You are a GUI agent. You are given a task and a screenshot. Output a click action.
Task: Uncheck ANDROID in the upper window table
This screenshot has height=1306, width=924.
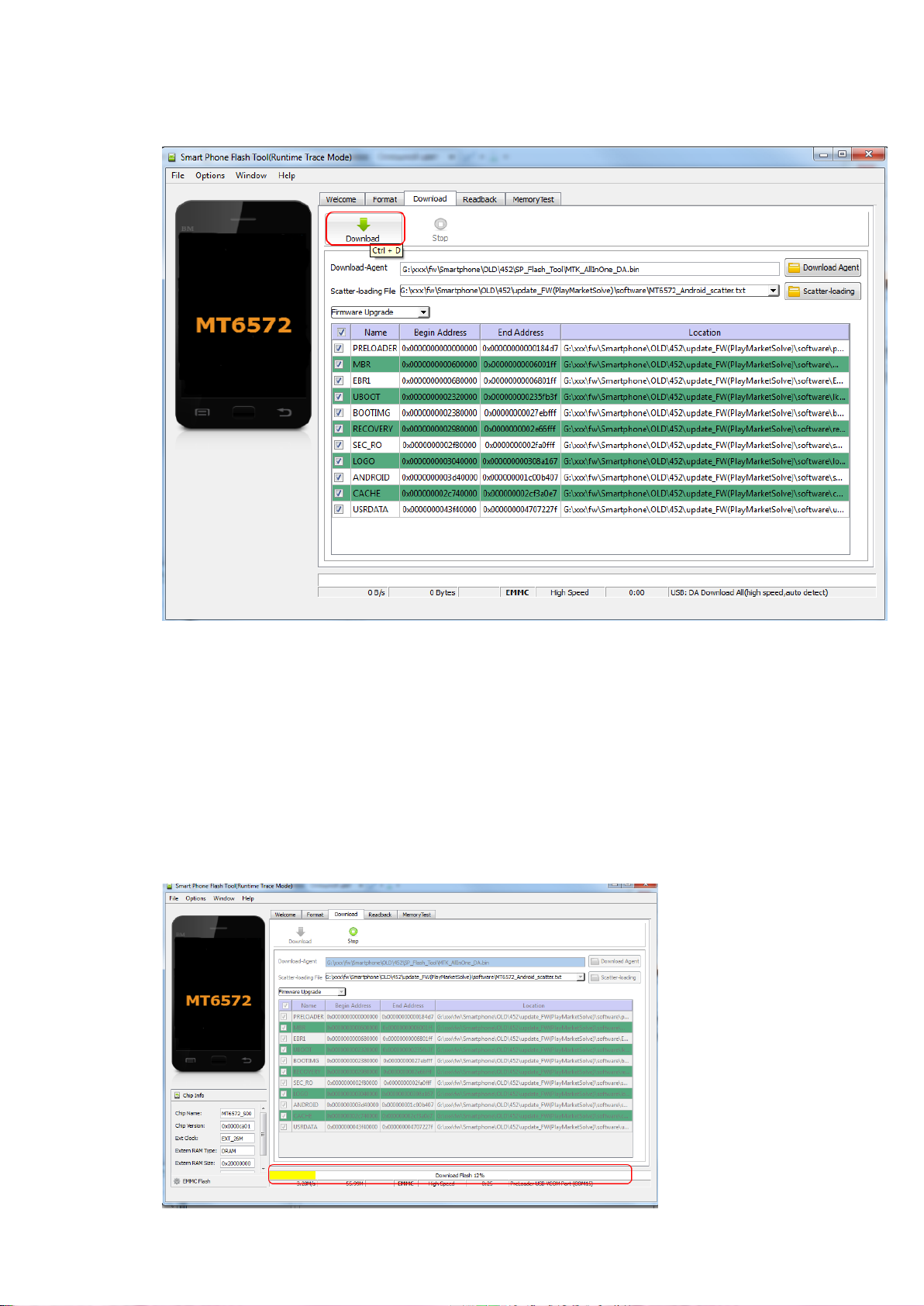tap(339, 477)
